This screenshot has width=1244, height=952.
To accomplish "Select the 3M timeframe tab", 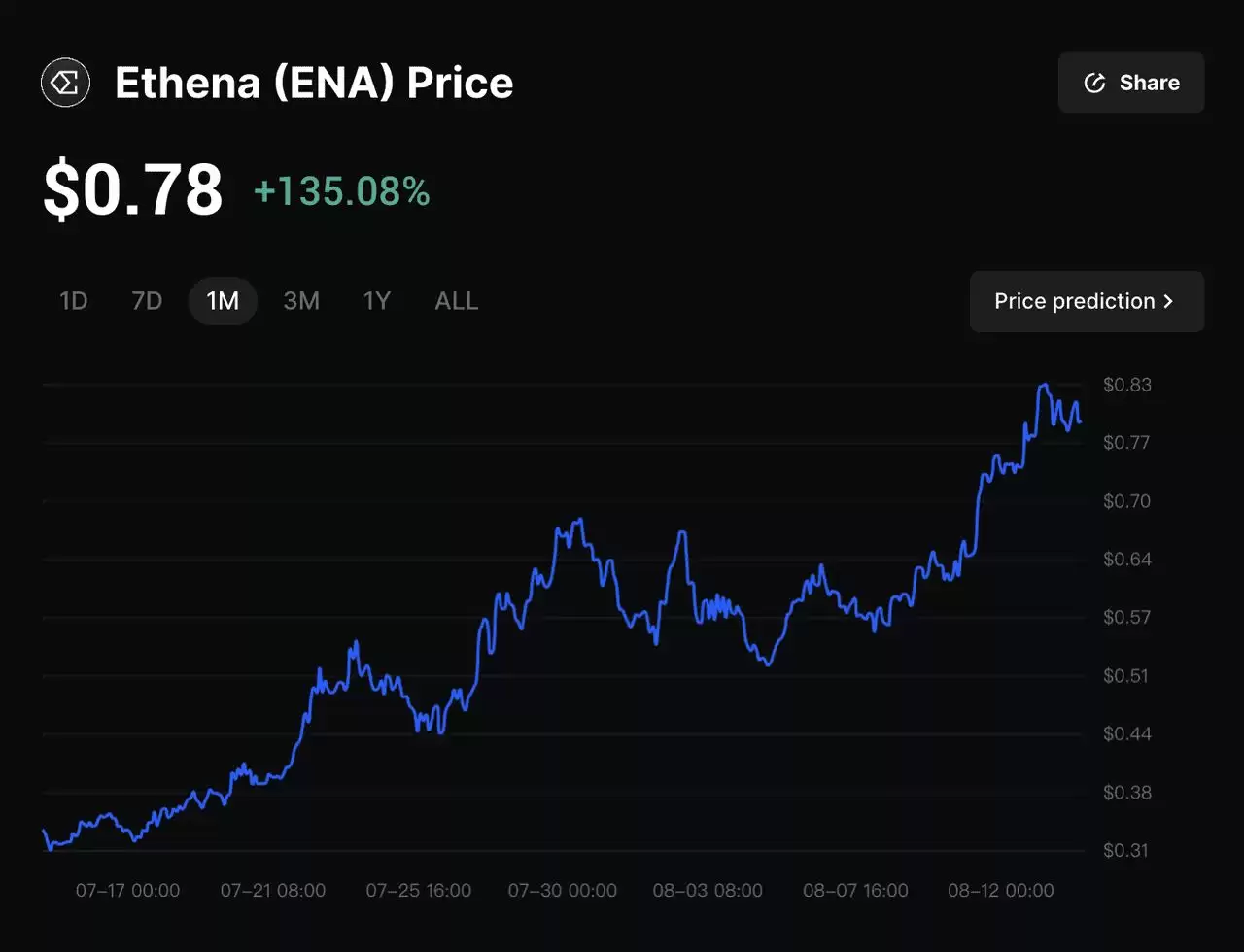I will (301, 301).
